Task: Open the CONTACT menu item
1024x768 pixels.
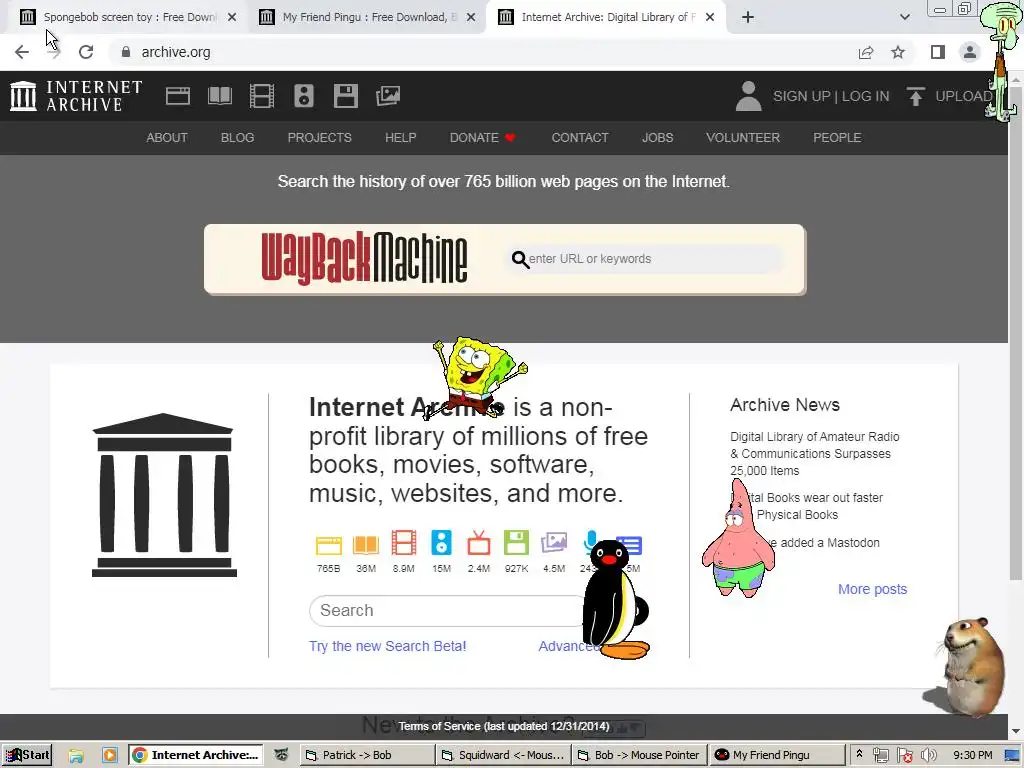Action: (x=579, y=138)
